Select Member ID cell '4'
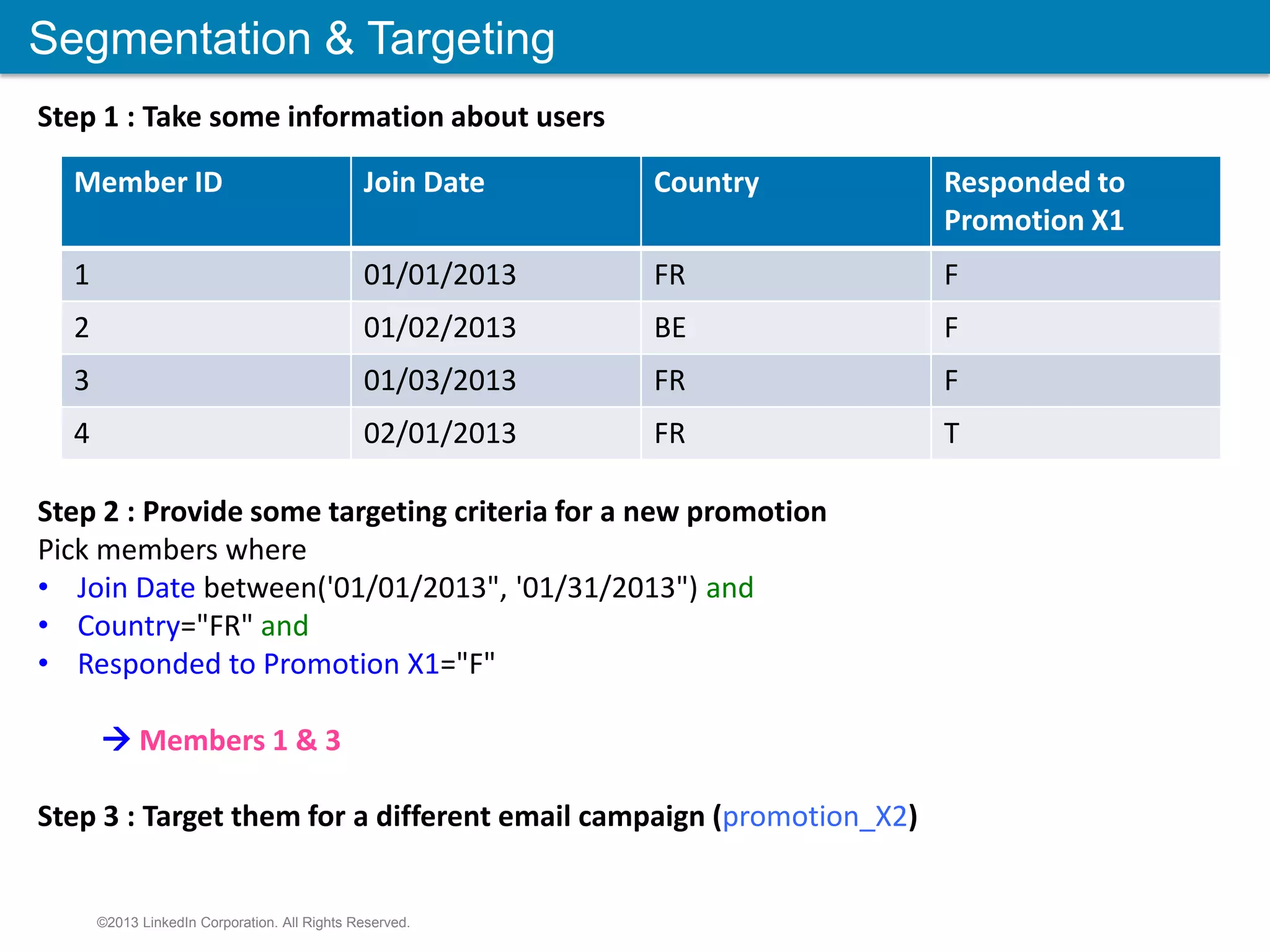 (206, 433)
